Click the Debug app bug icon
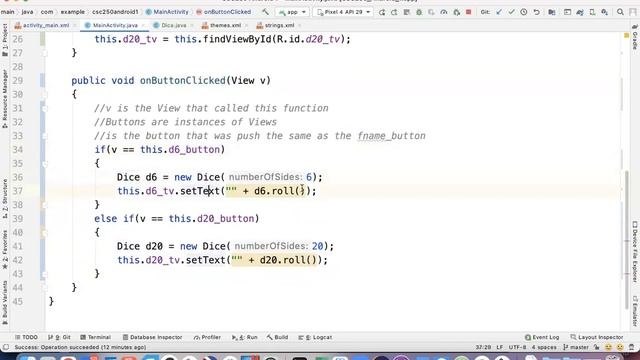Image resolution: width=640 pixels, height=360 pixels. coord(419,12)
